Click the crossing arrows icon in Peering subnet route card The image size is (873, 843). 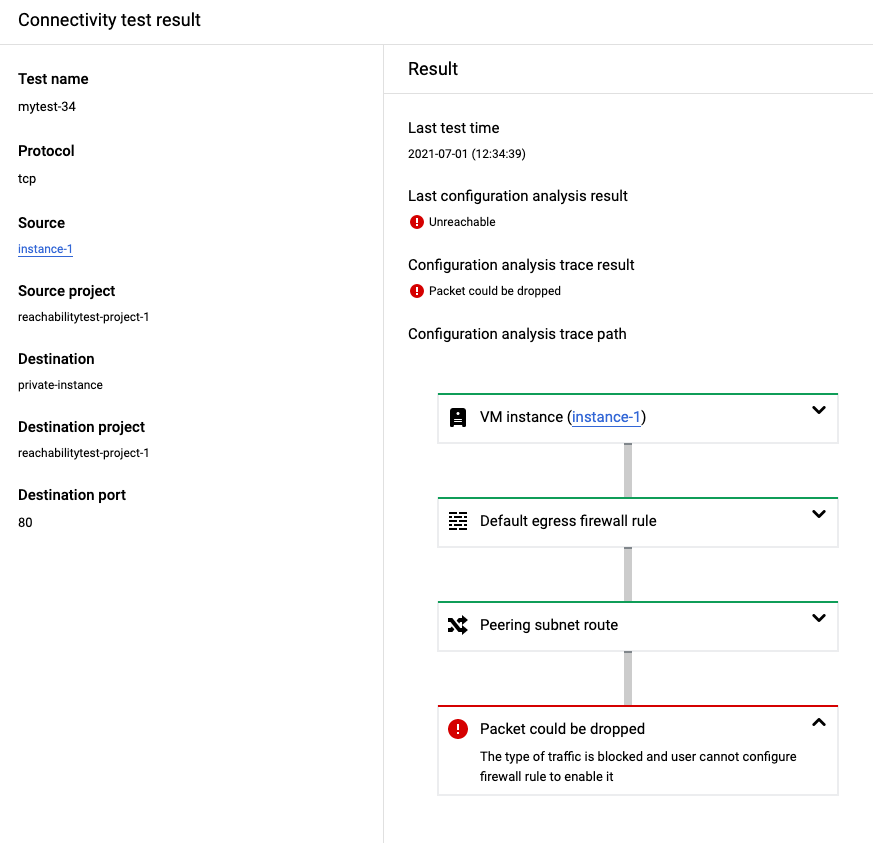458,625
